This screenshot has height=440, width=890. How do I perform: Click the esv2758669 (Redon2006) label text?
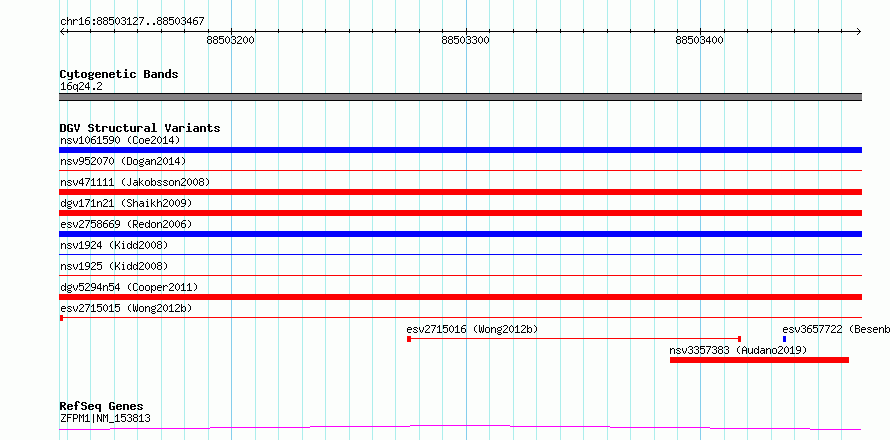tap(126, 224)
